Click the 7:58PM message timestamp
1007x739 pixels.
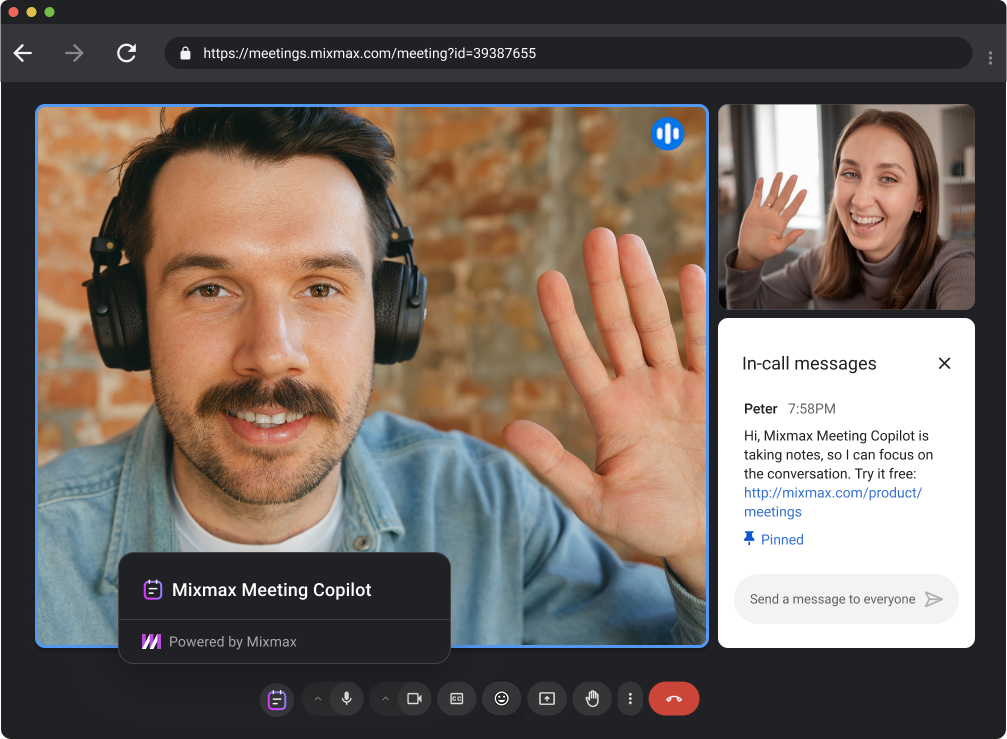[x=812, y=408]
